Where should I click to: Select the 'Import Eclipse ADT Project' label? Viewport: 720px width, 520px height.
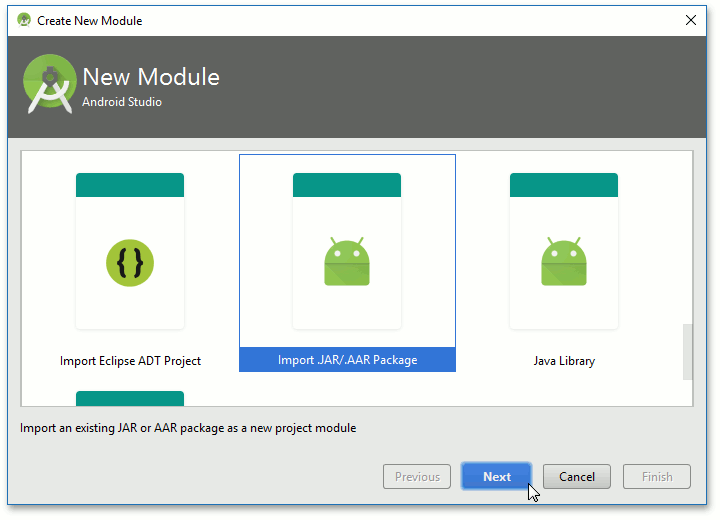[130, 361]
